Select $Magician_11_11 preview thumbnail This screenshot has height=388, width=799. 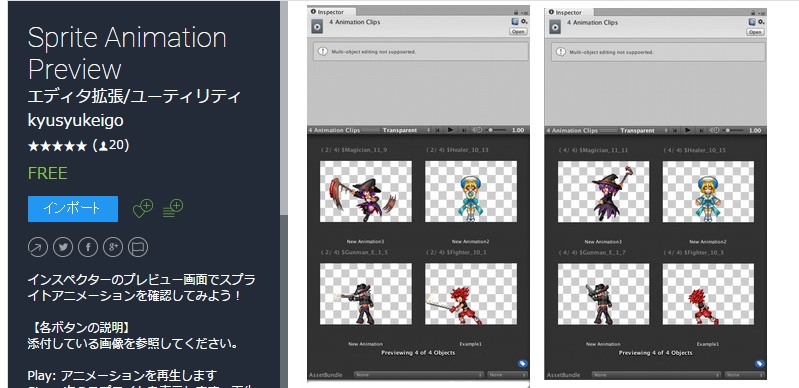[603, 192]
